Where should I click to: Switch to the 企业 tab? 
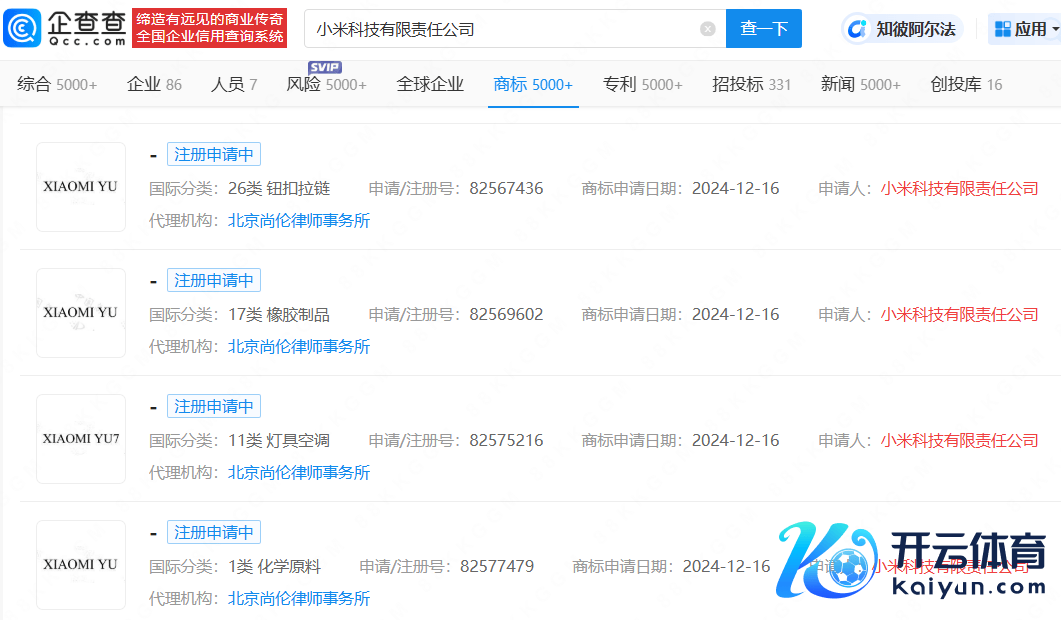(154, 85)
